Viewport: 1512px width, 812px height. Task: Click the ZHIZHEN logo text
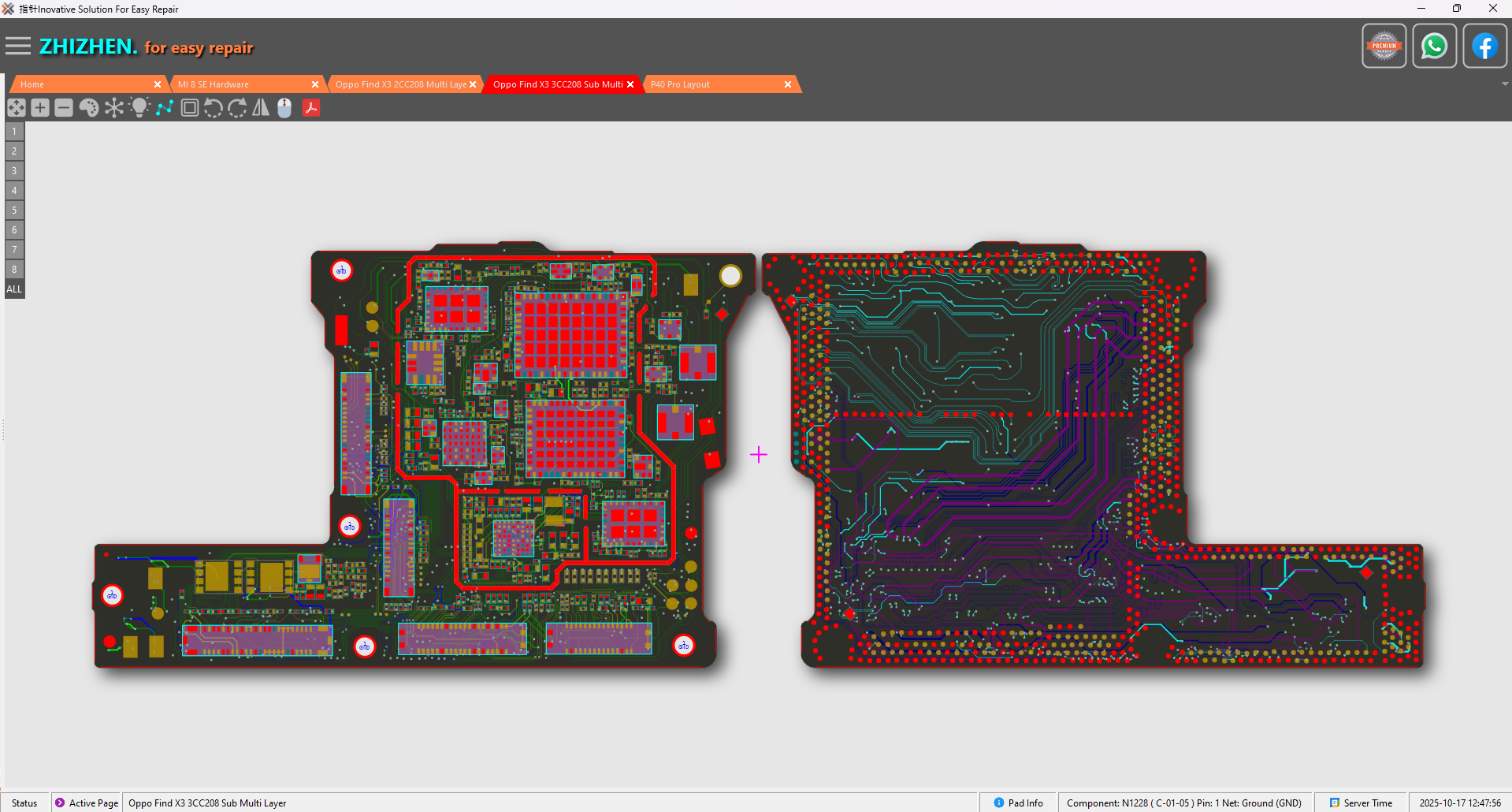click(88, 47)
